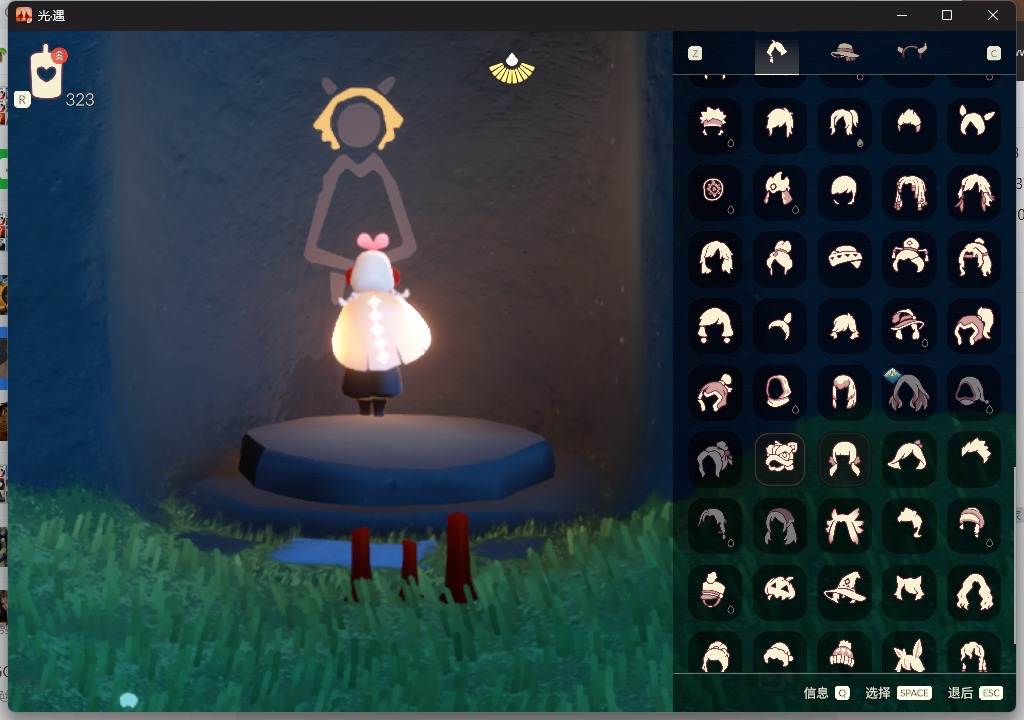Click the 退后 ESC back button

tap(974, 693)
